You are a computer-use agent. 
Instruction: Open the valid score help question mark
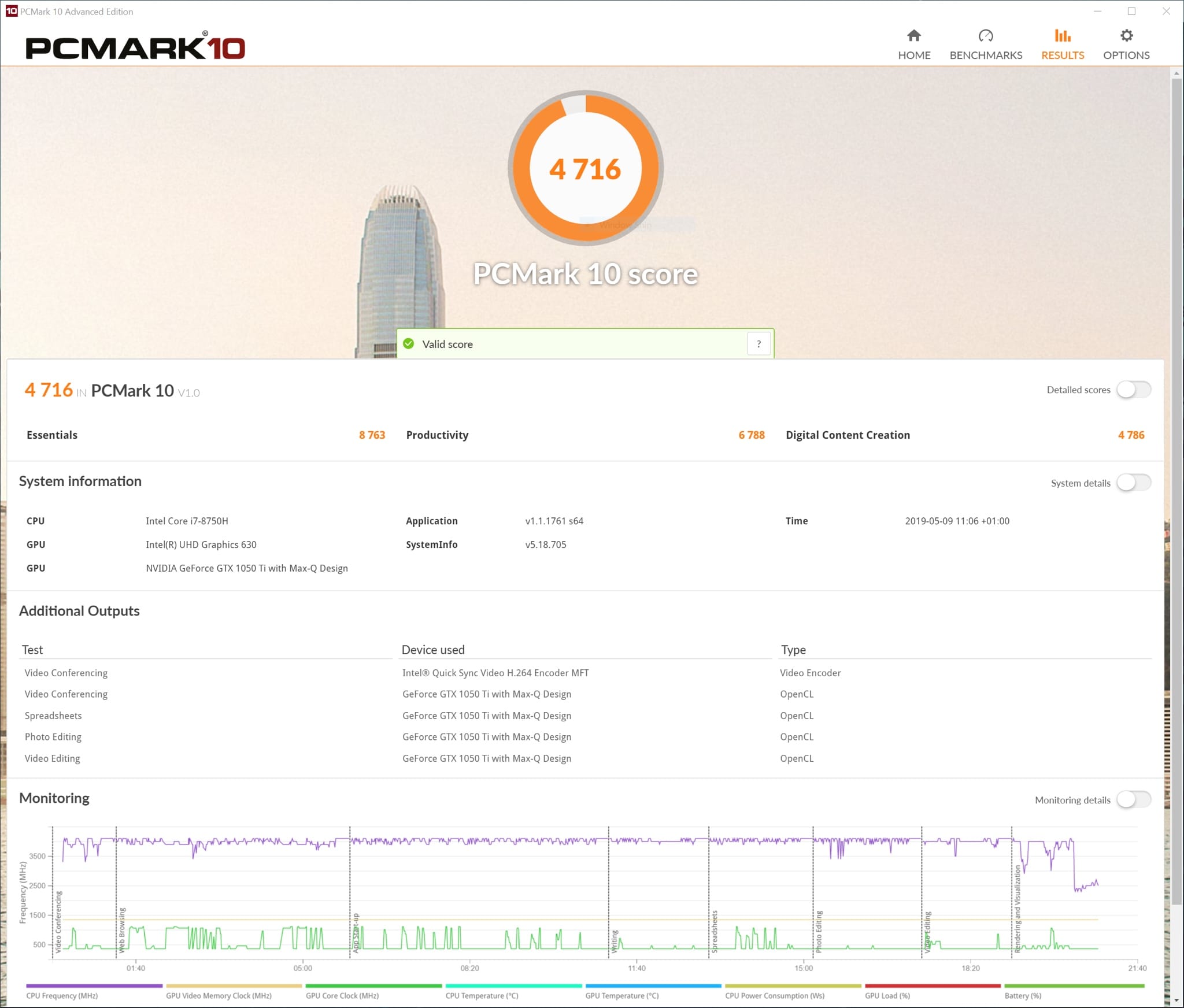(758, 344)
